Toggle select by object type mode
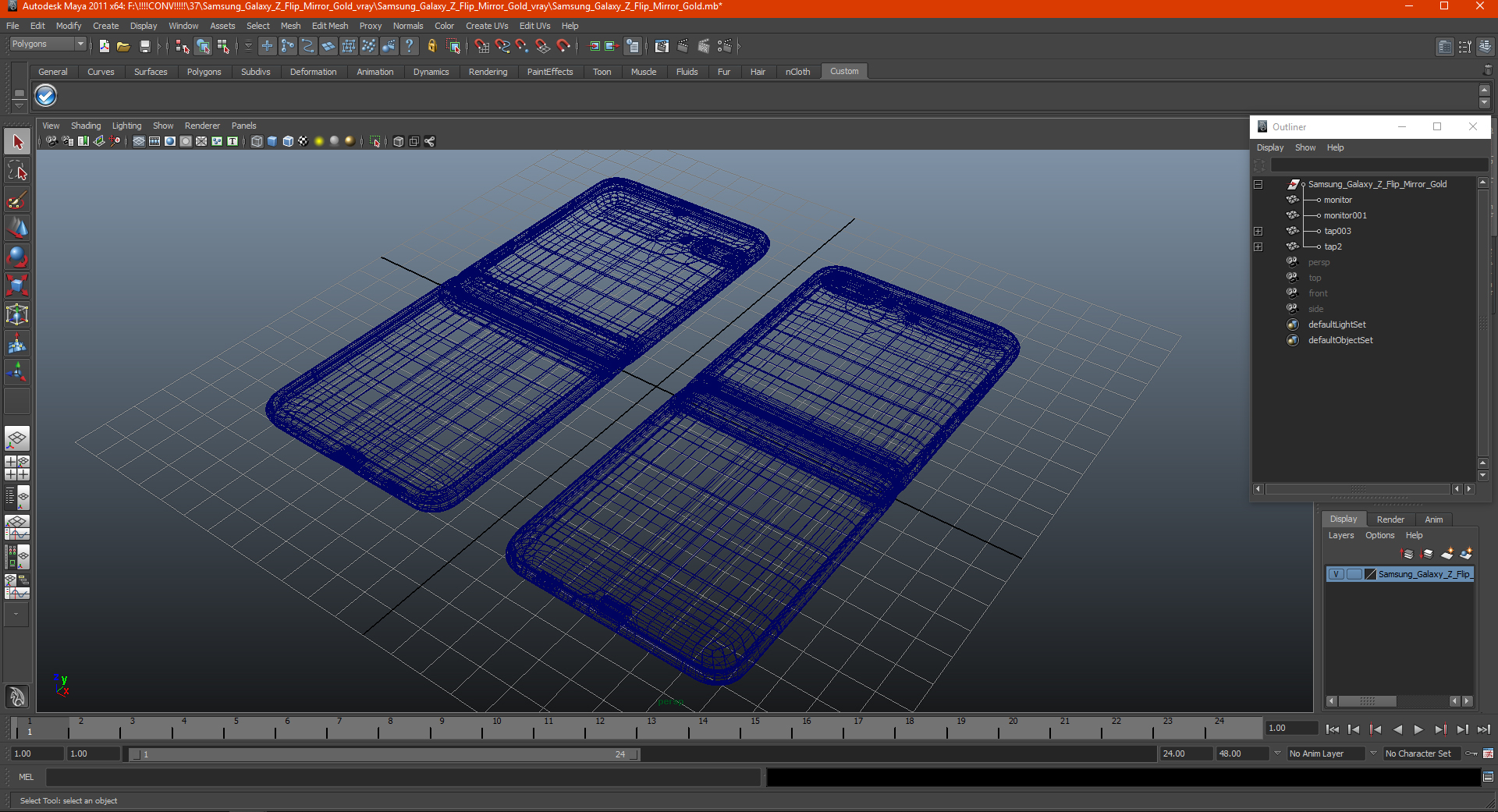 (x=203, y=47)
